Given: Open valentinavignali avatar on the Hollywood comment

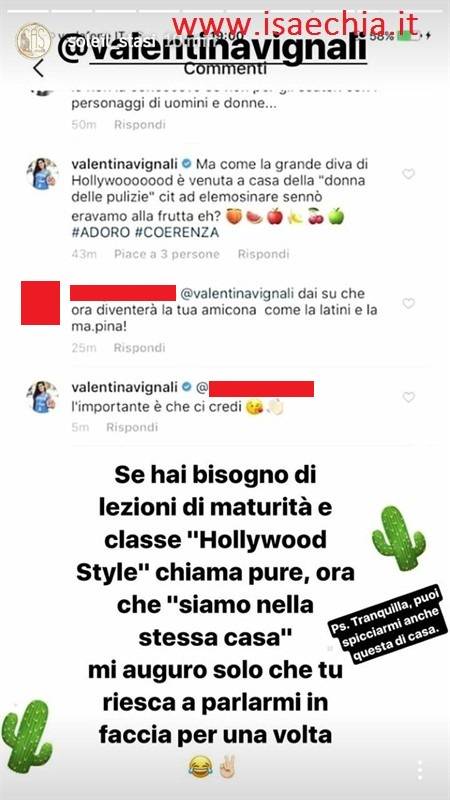Looking at the screenshot, I should point(42,174).
